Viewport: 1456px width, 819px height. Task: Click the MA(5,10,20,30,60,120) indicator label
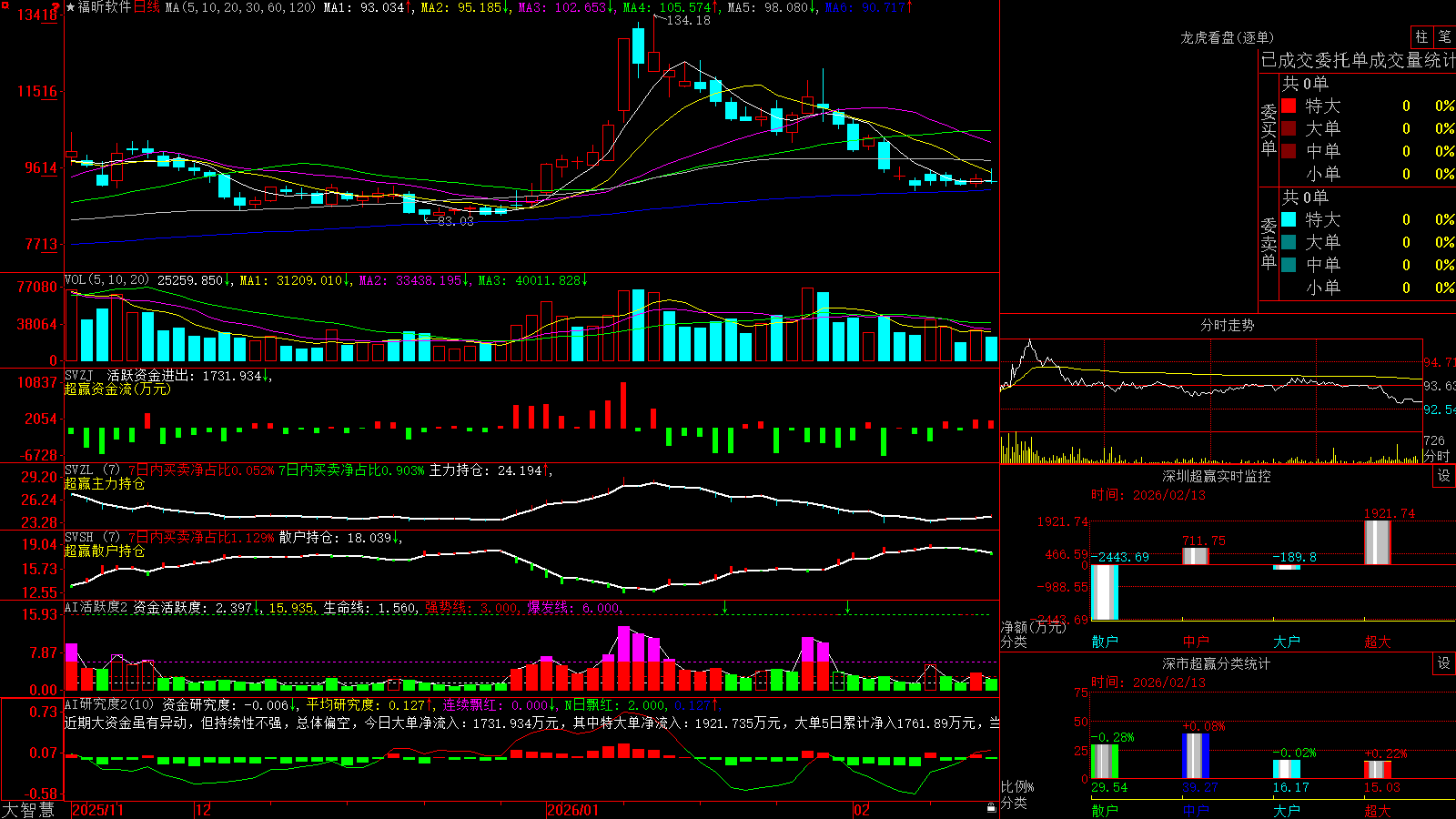[240, 7]
